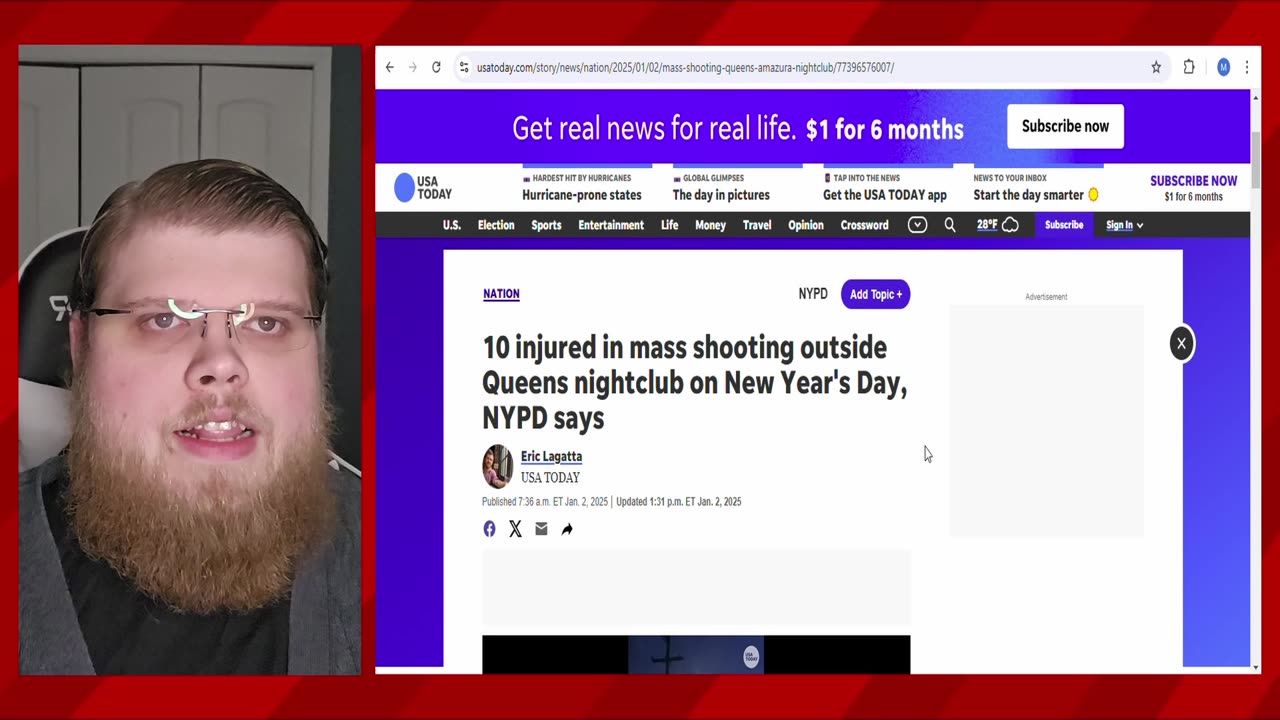Open the Money nav section
This screenshot has height=720, width=1280.
tap(710, 225)
